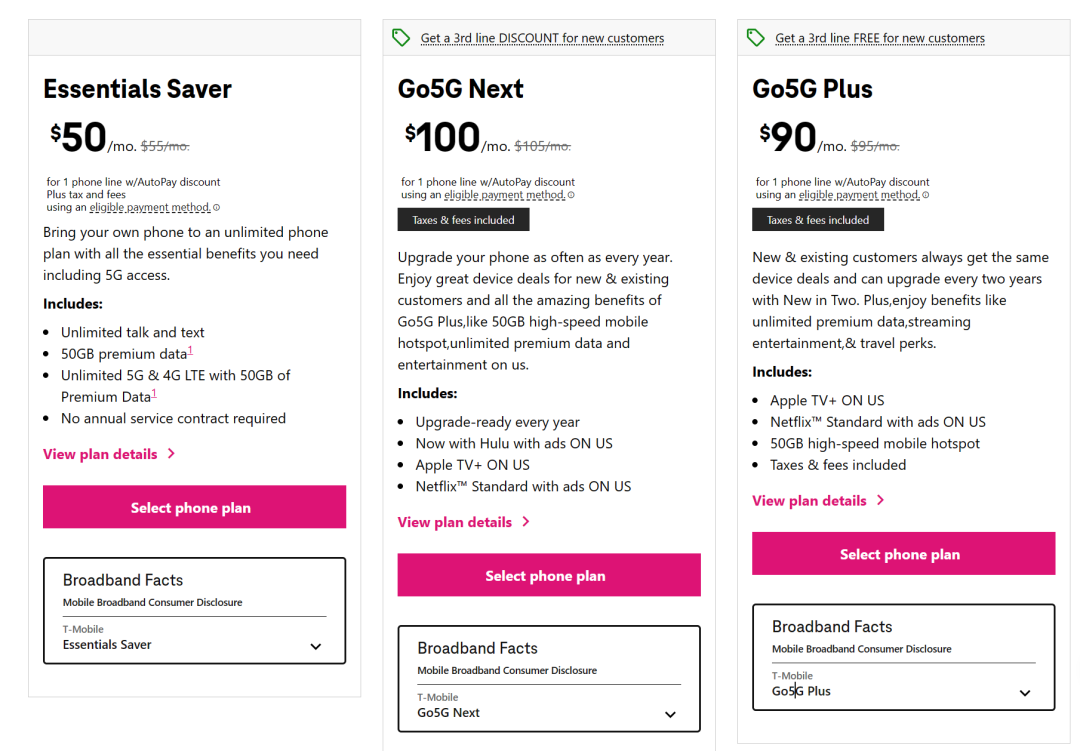Open eligible payment method link under Go5G Next
The height and width of the screenshot is (751, 1080).
click(505, 195)
